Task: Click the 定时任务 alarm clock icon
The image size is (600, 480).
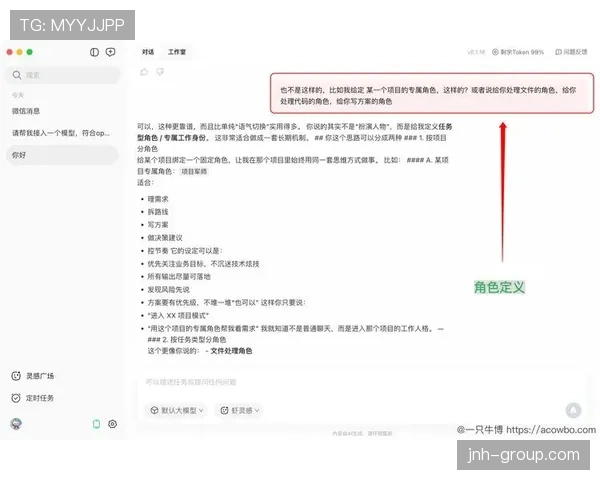Action: coord(16,398)
